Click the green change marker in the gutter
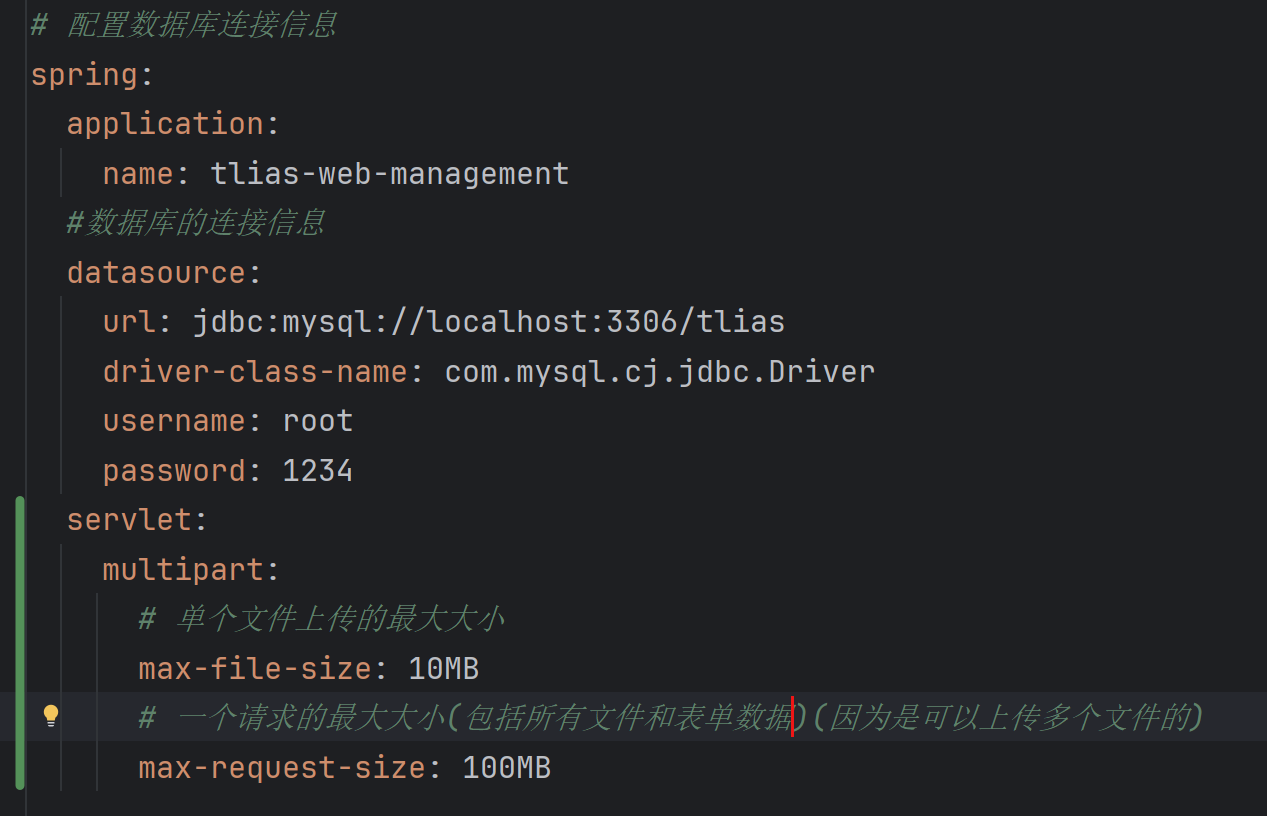1267x816 pixels. coord(20,642)
